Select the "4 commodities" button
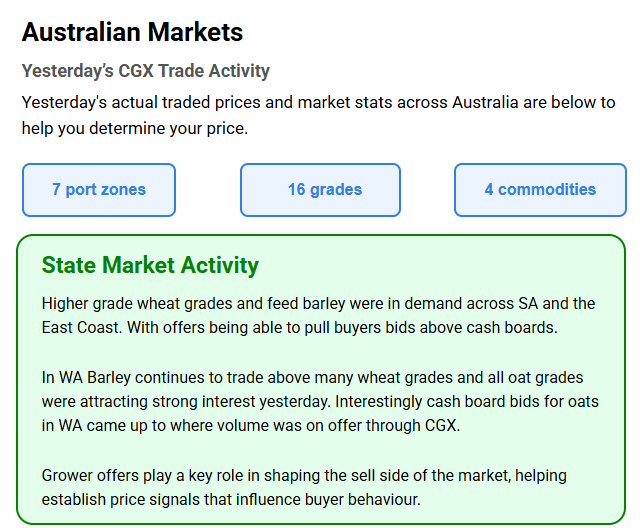The image size is (640, 531). click(540, 190)
